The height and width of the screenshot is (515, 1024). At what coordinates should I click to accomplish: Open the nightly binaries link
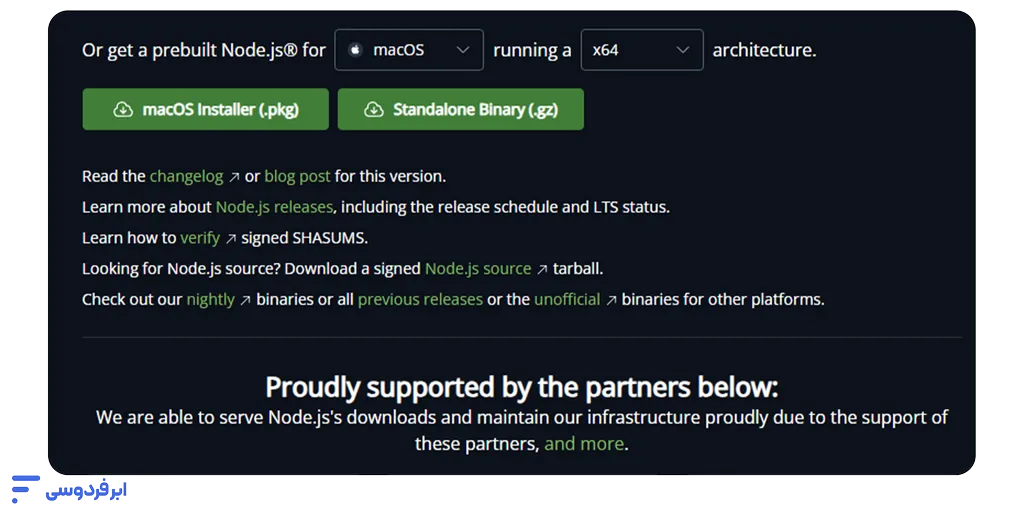pos(210,299)
